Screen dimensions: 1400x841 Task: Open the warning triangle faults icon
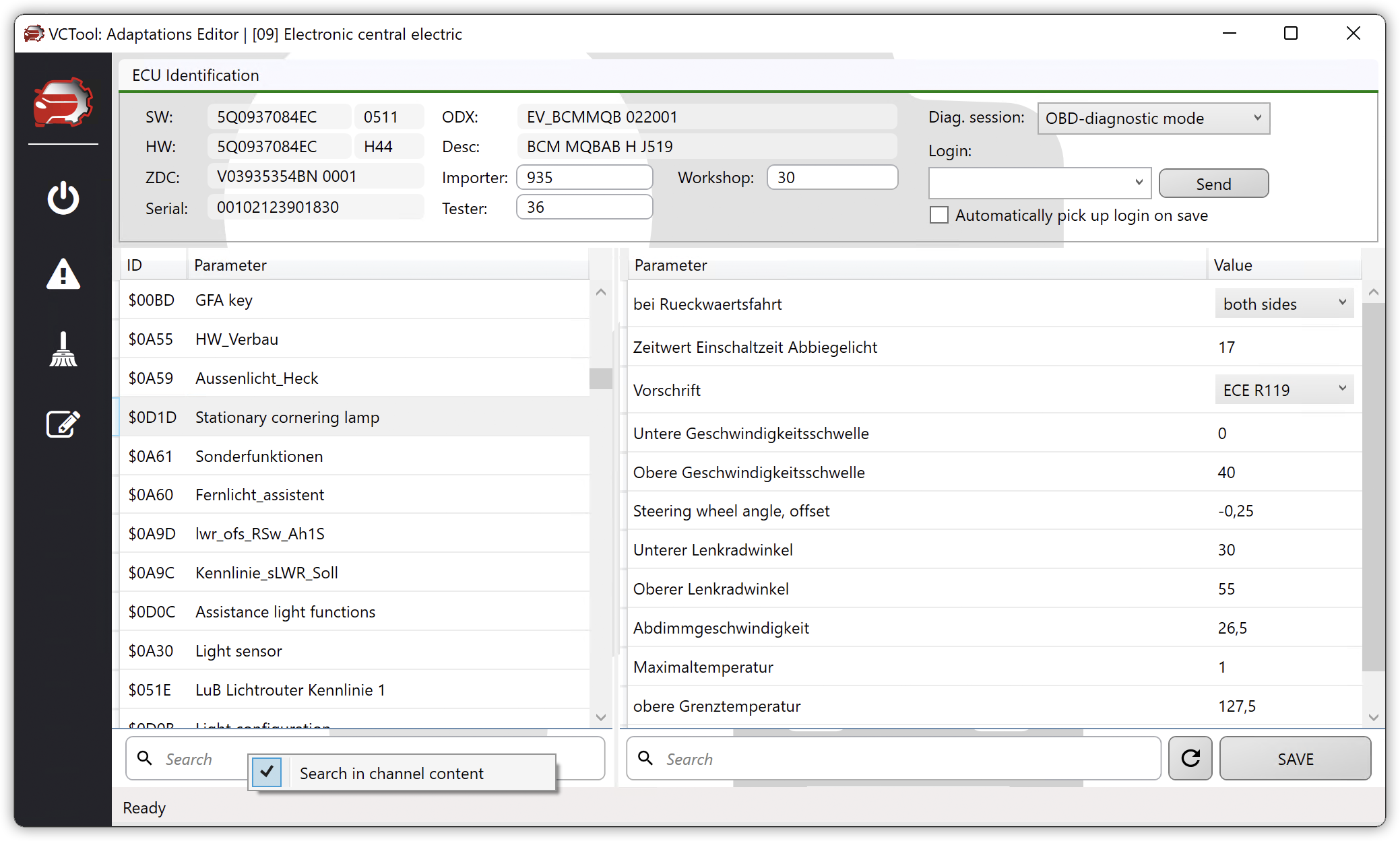click(x=63, y=274)
